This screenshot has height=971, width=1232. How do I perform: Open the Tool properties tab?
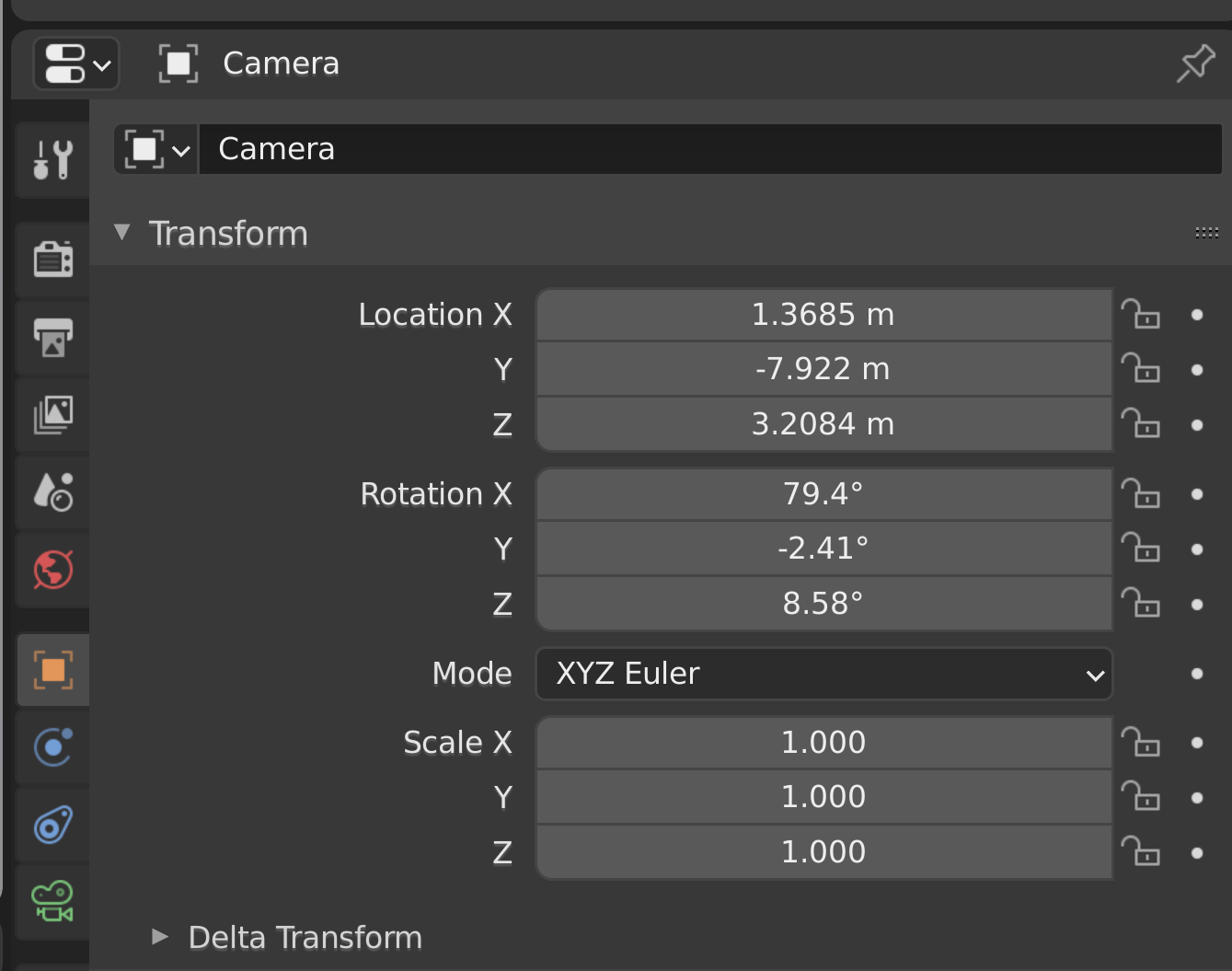click(x=53, y=159)
